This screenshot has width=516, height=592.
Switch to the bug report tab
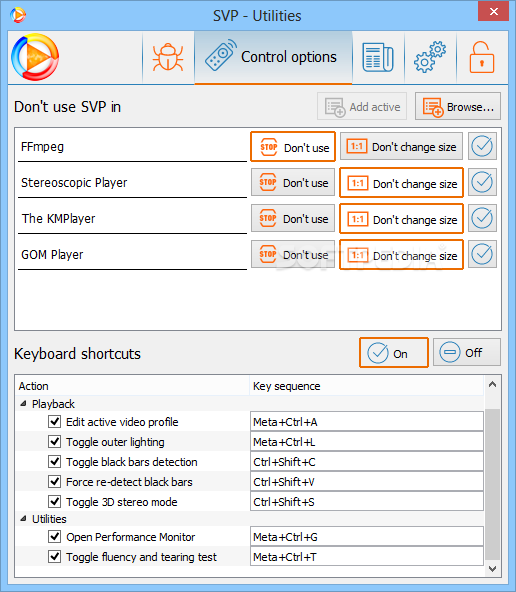[x=168, y=57]
